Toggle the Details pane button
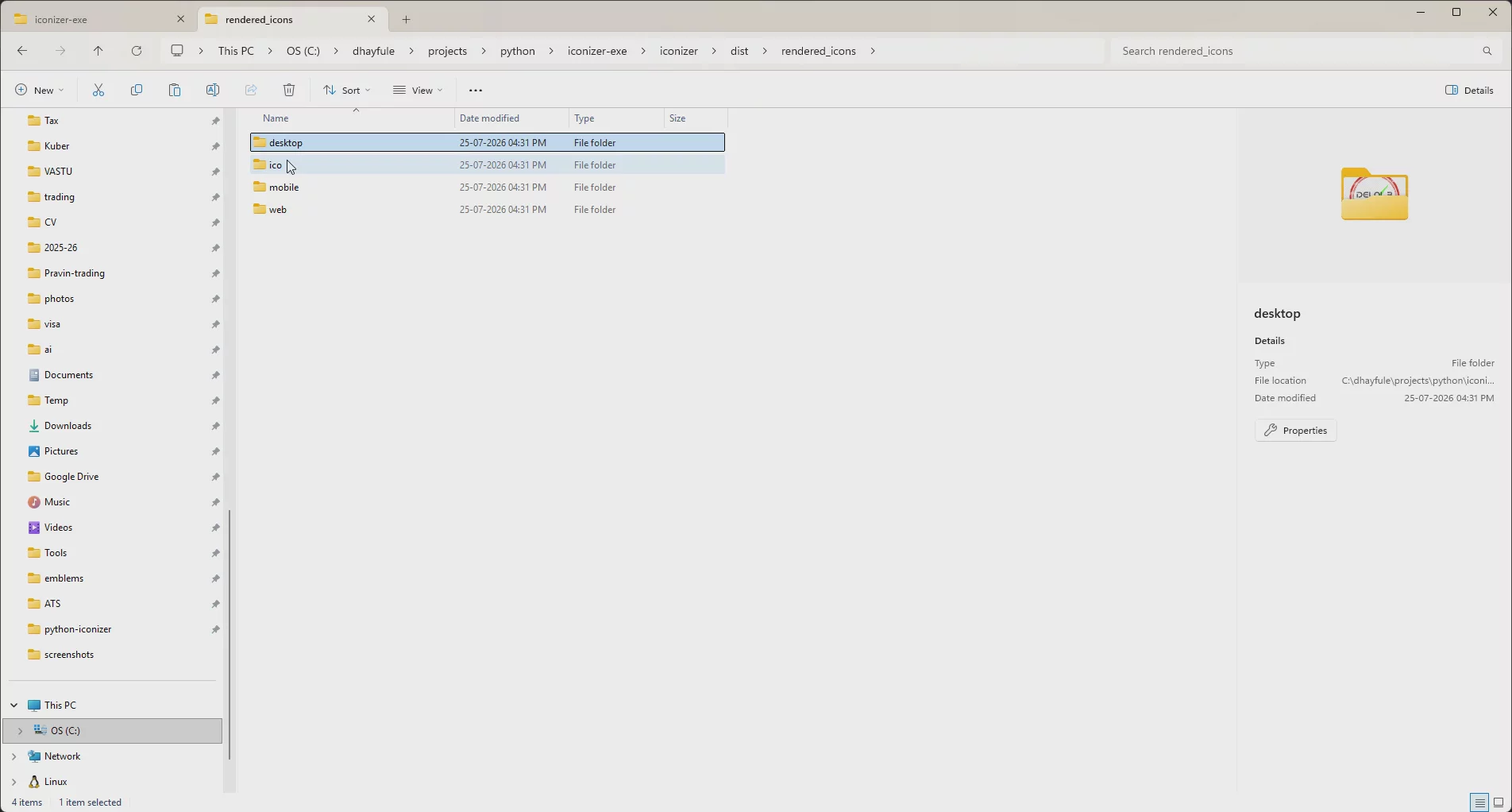This screenshot has width=1512, height=812. (x=1470, y=91)
